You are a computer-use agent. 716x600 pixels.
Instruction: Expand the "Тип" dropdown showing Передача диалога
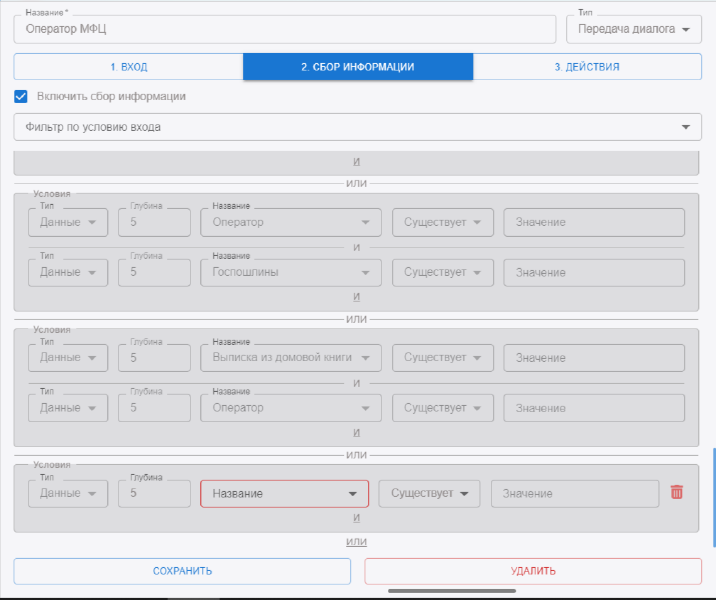pos(634,29)
